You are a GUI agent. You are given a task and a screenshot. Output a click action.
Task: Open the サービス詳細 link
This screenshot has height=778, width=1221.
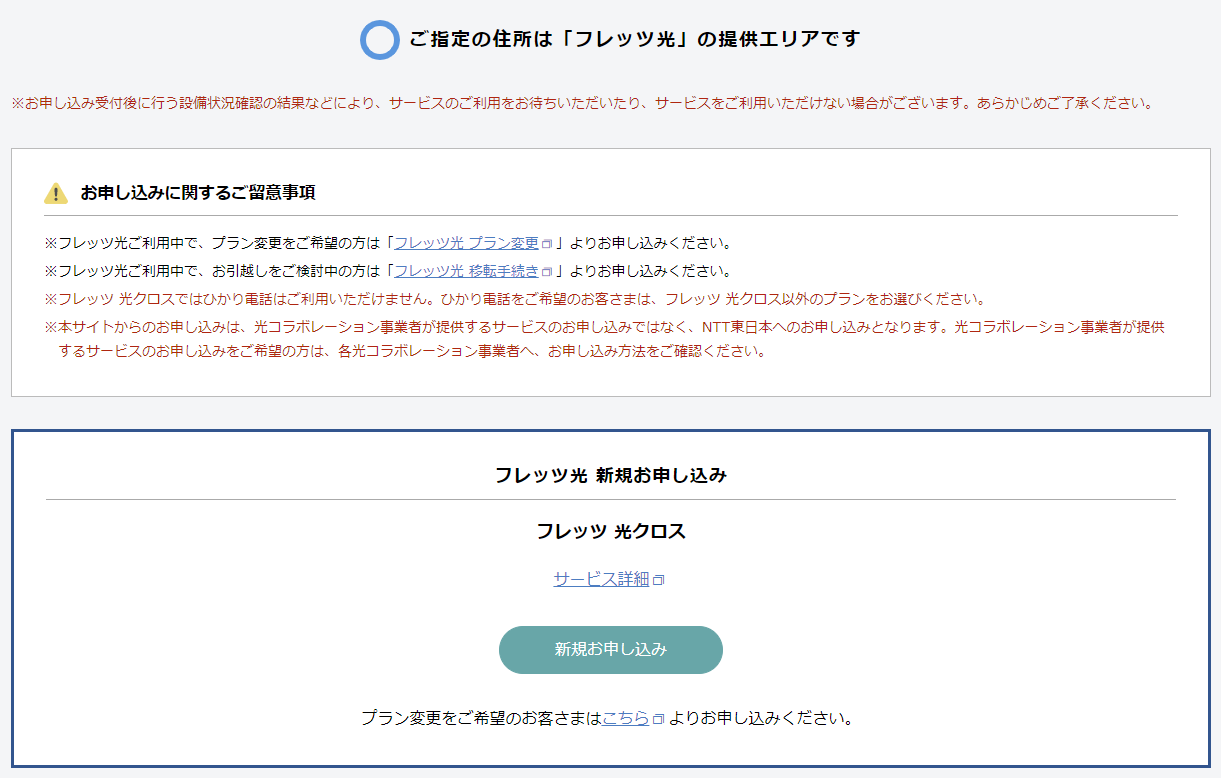point(601,579)
